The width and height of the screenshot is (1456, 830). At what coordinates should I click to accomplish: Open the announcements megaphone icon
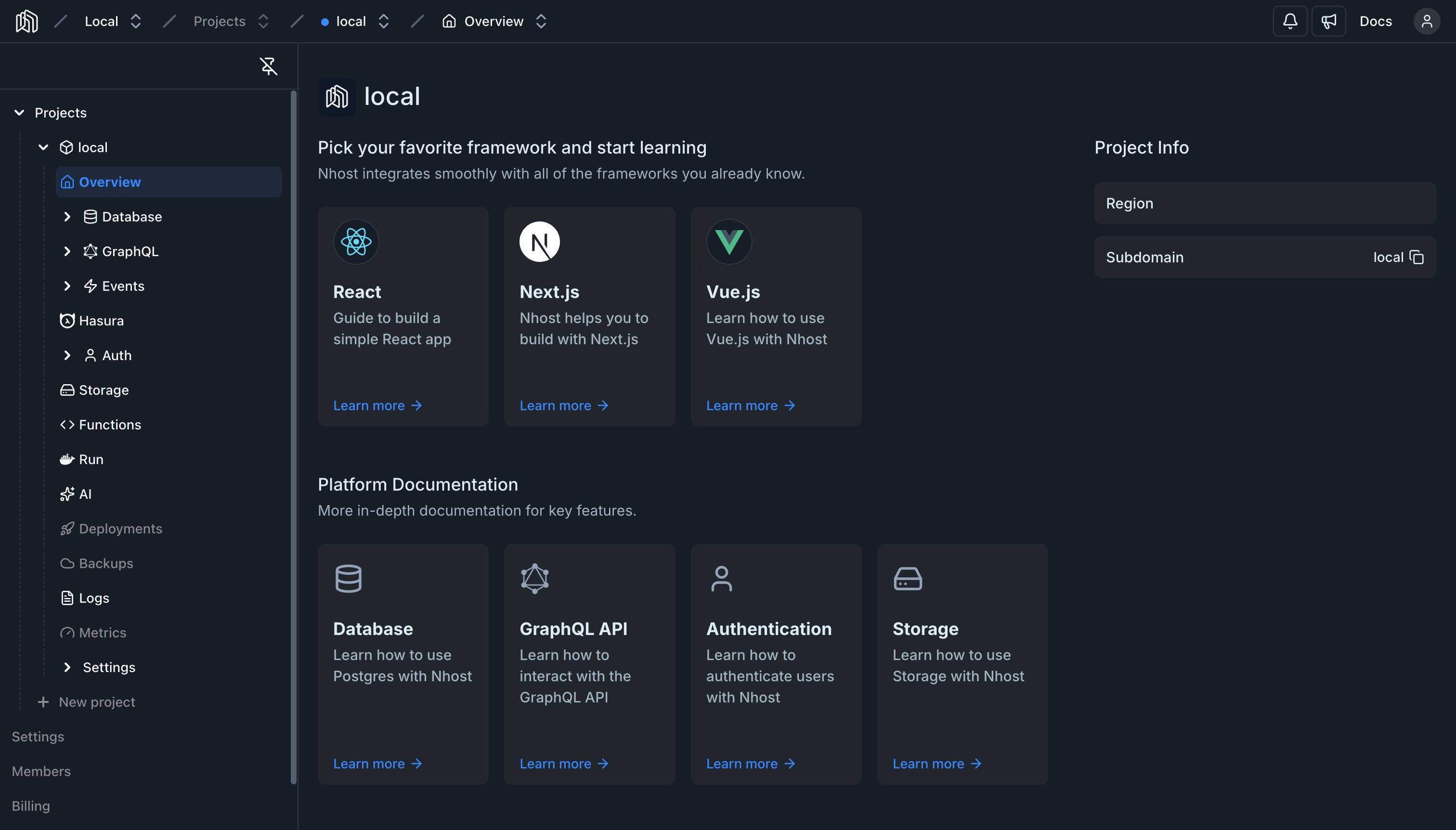[1328, 21]
